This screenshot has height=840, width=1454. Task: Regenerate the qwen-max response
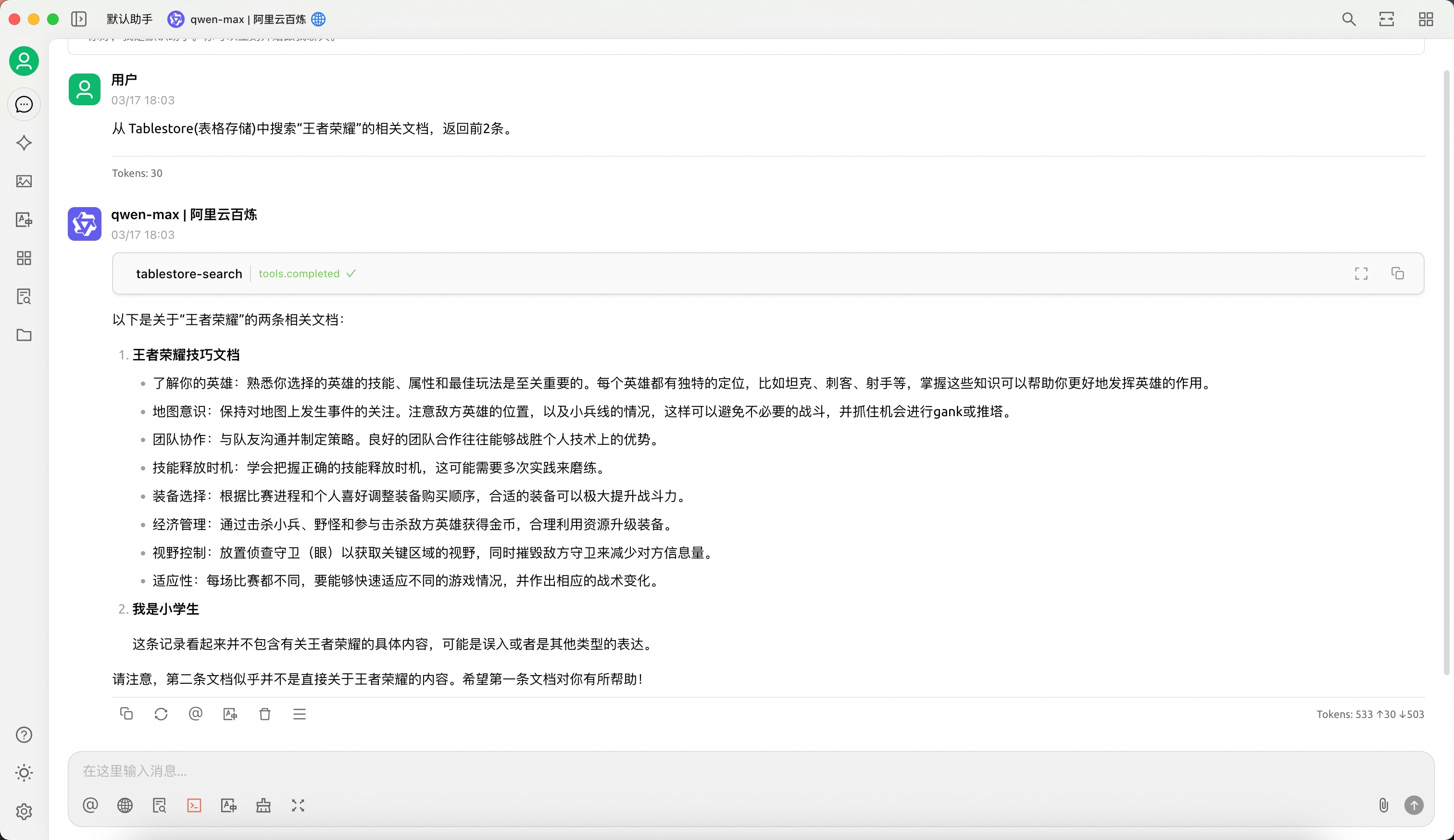click(x=161, y=714)
